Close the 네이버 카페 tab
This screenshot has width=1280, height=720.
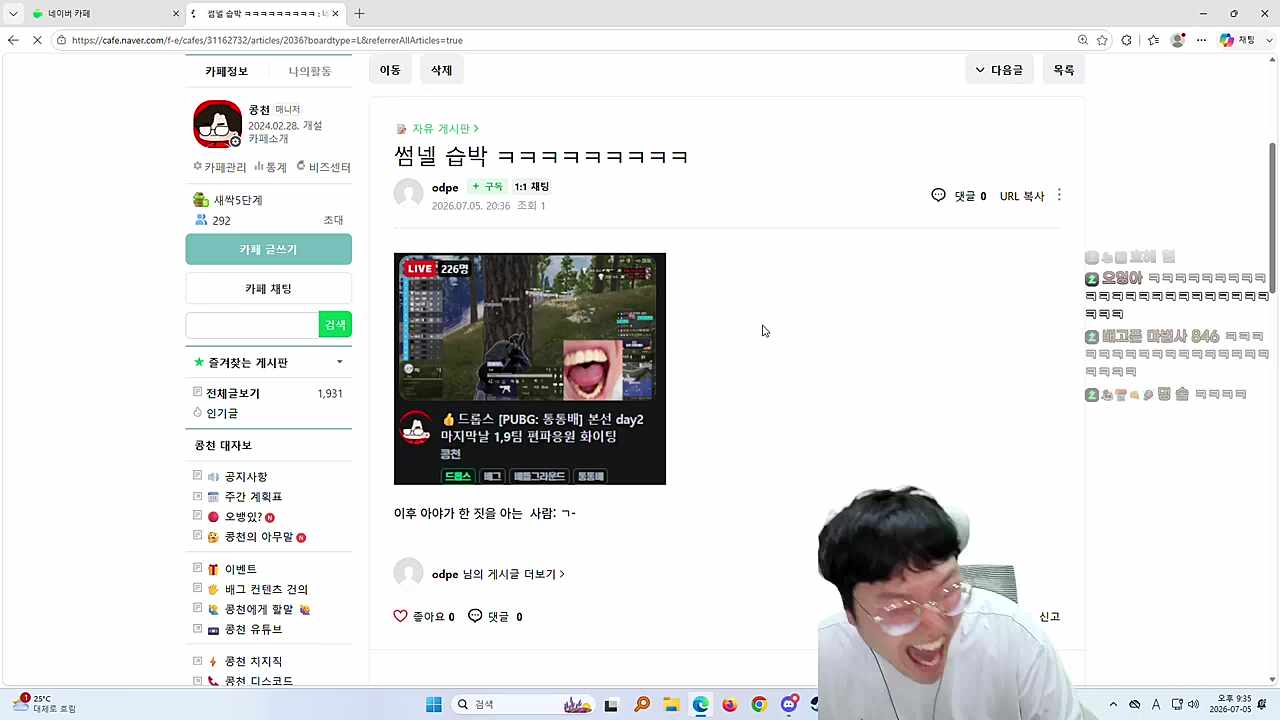[176, 13]
